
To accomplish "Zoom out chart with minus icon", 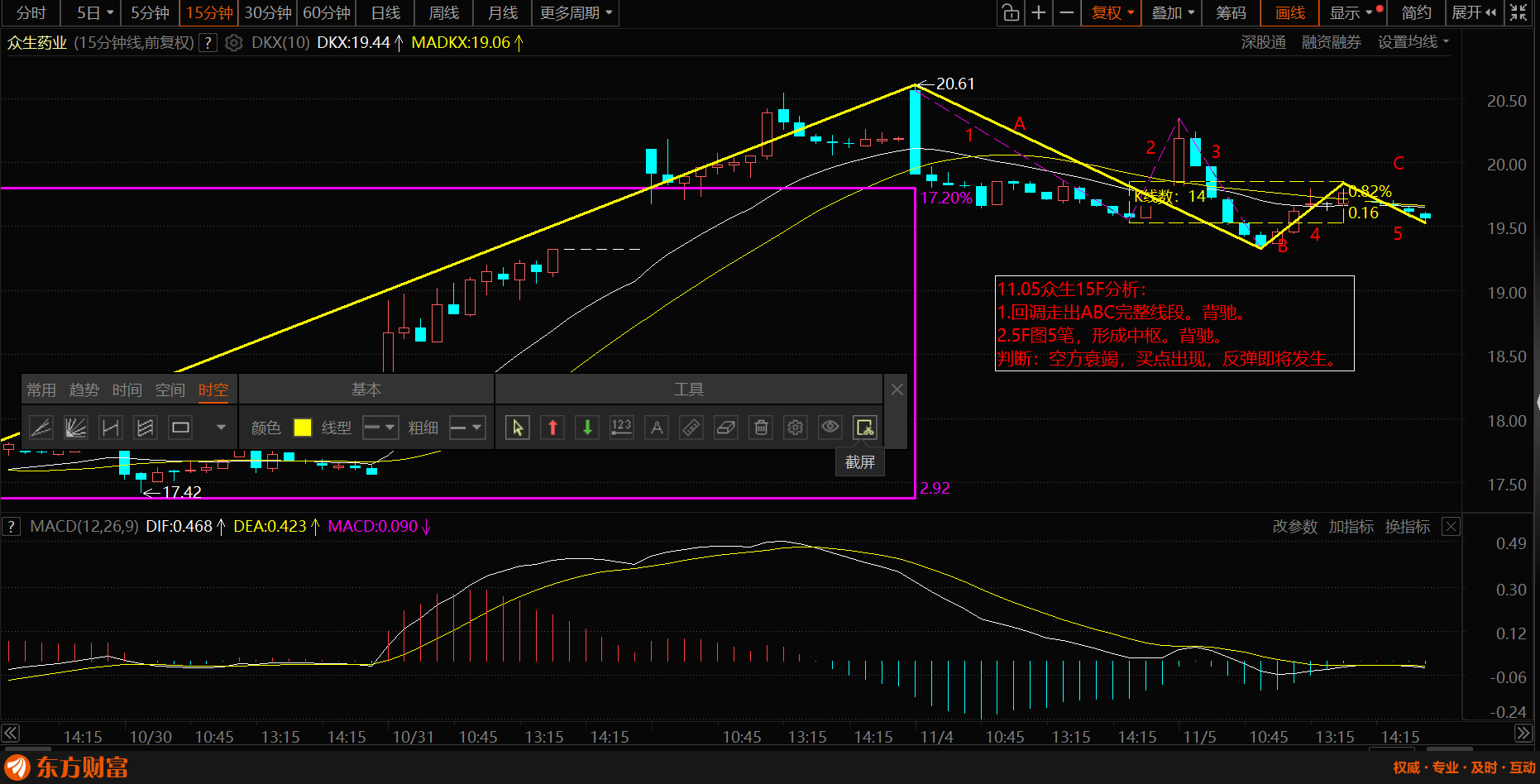I will tap(1067, 12).
